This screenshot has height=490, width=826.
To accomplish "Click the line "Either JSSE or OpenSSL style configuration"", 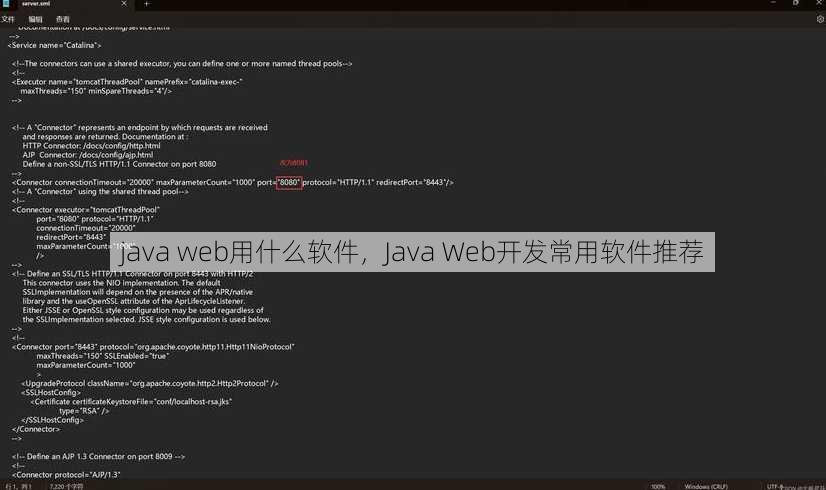I will click(x=143, y=310).
